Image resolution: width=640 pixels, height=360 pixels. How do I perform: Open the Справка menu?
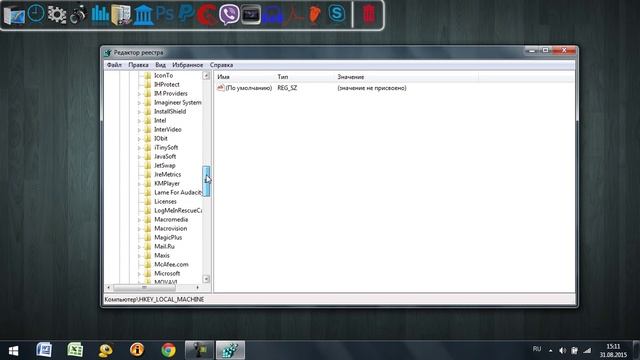222,65
